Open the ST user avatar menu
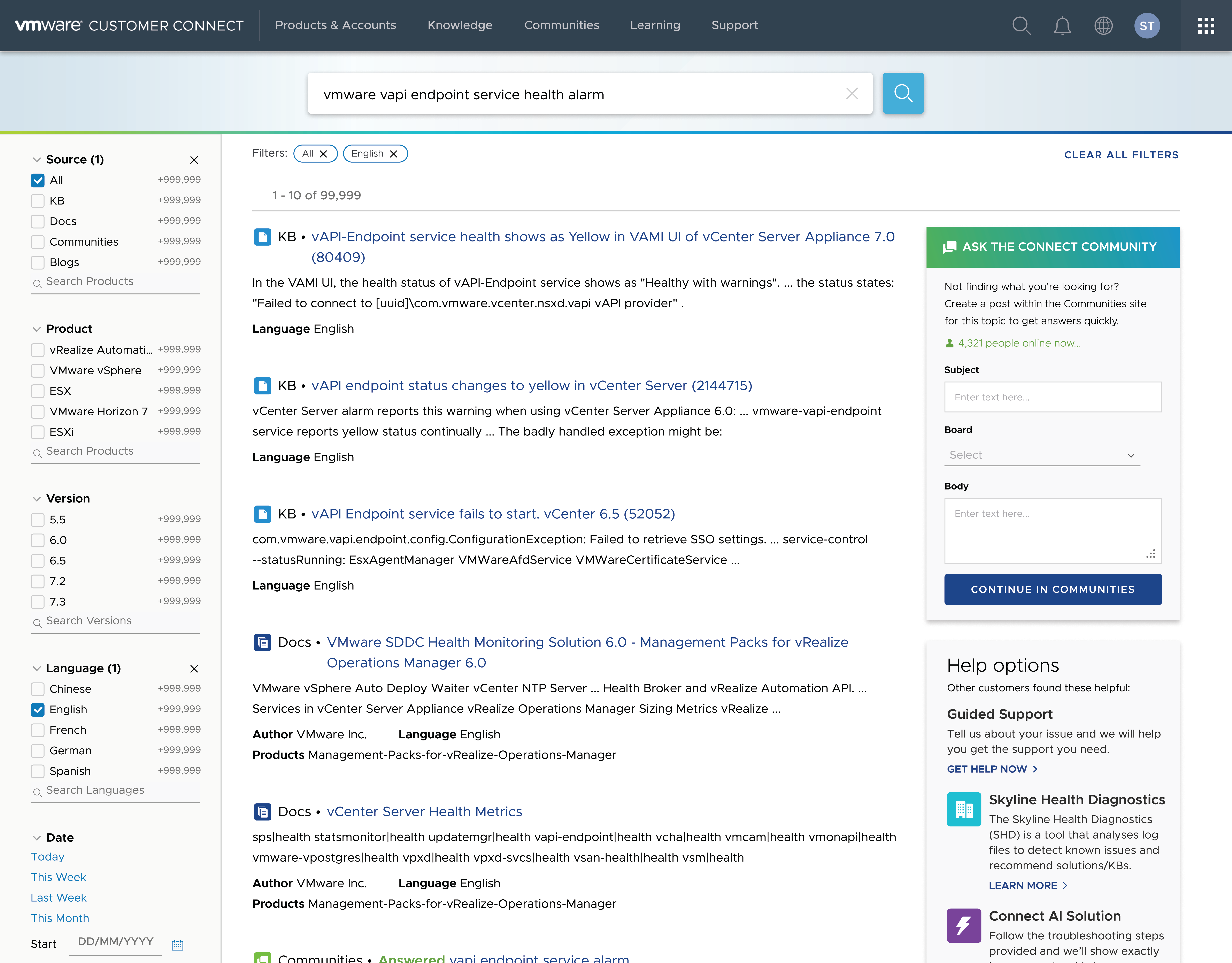The width and height of the screenshot is (1232, 963). tap(1147, 25)
